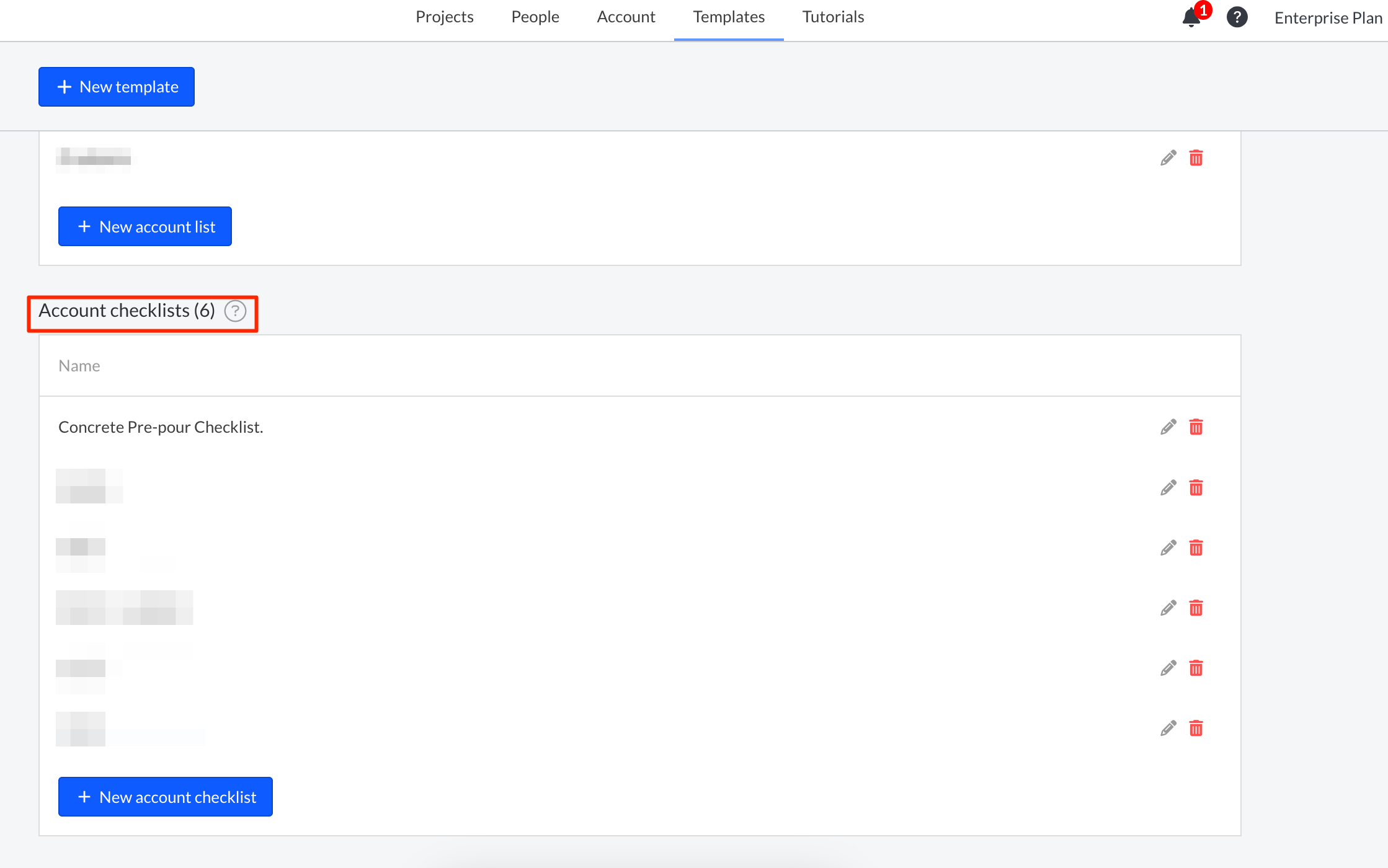Edit the last checklist in the list
This screenshot has width=1388, height=868.
[x=1168, y=728]
